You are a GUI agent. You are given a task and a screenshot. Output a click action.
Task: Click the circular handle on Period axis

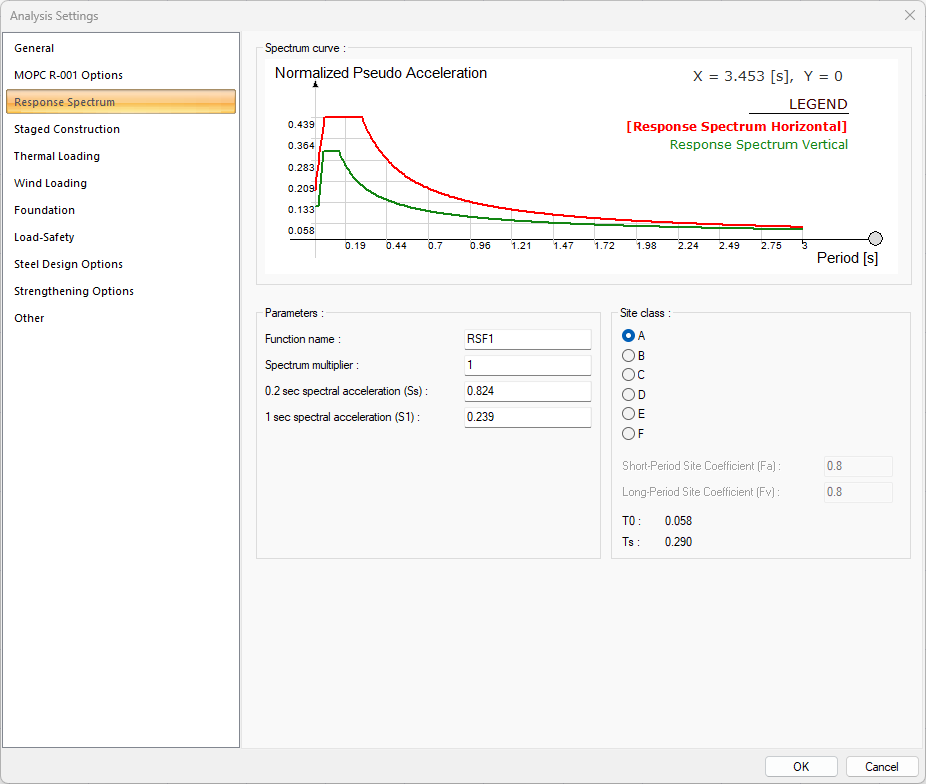coord(876,238)
